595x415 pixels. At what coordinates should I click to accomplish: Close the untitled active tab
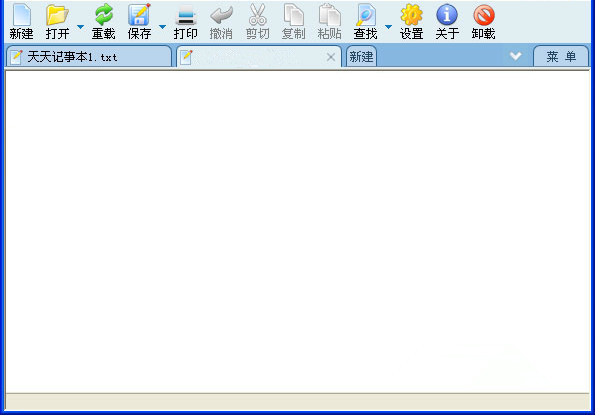click(331, 57)
